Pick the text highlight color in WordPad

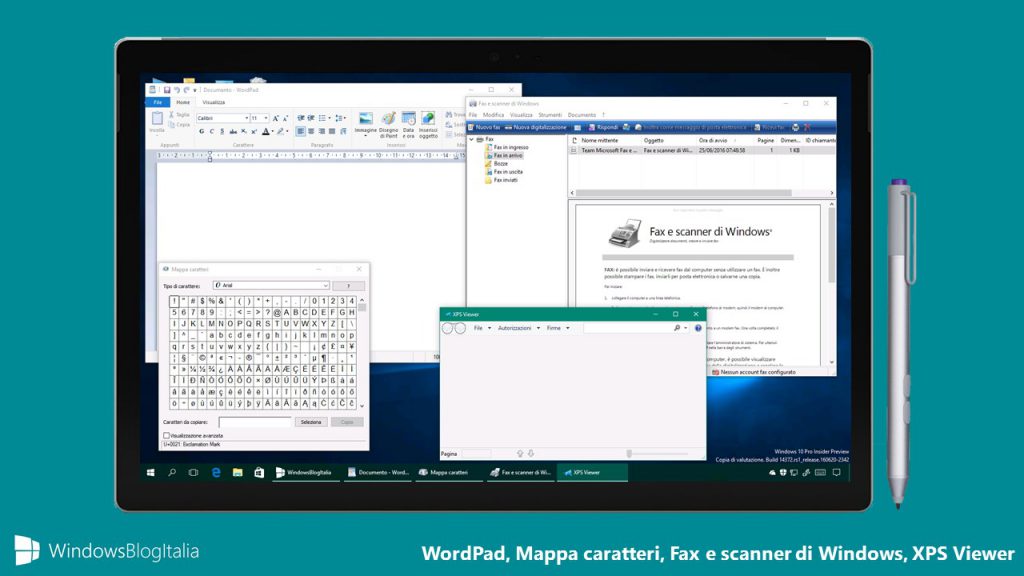(x=280, y=131)
